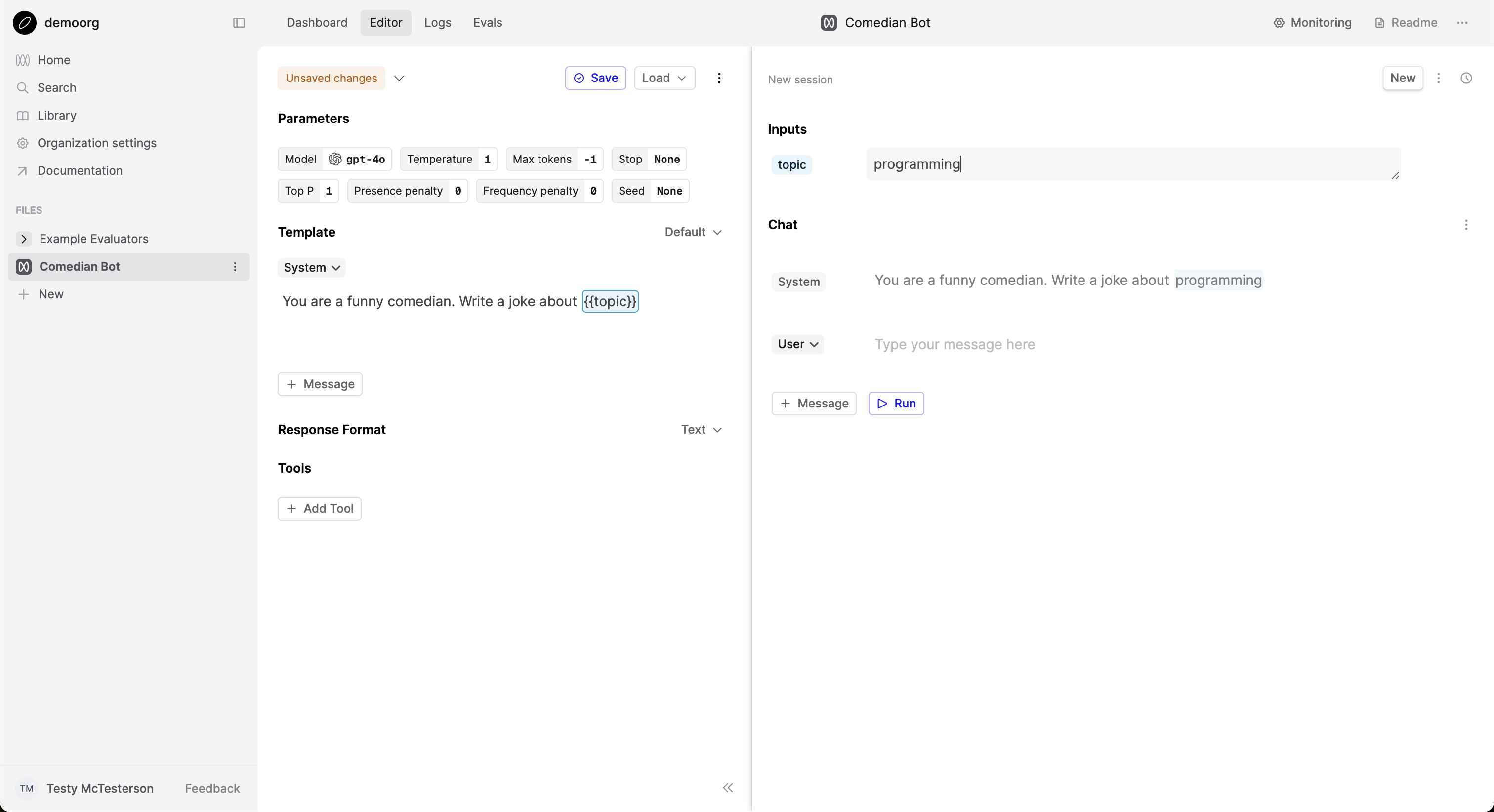This screenshot has width=1494, height=812.
Task: Collapse the editor panel with double chevrons
Action: (x=728, y=788)
